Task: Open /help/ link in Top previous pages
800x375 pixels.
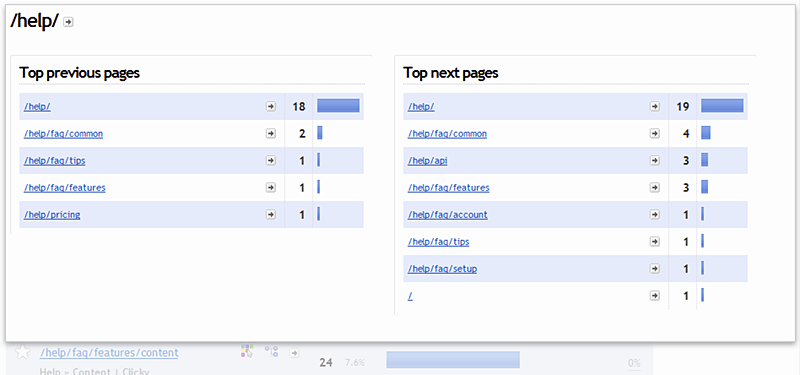Action: (x=37, y=107)
